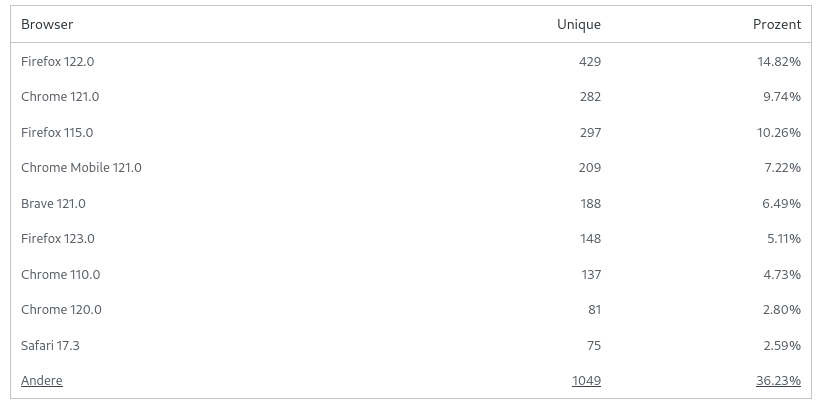Select the Firefox 123.0 row
Screen dimensions: 820x407
point(411,239)
